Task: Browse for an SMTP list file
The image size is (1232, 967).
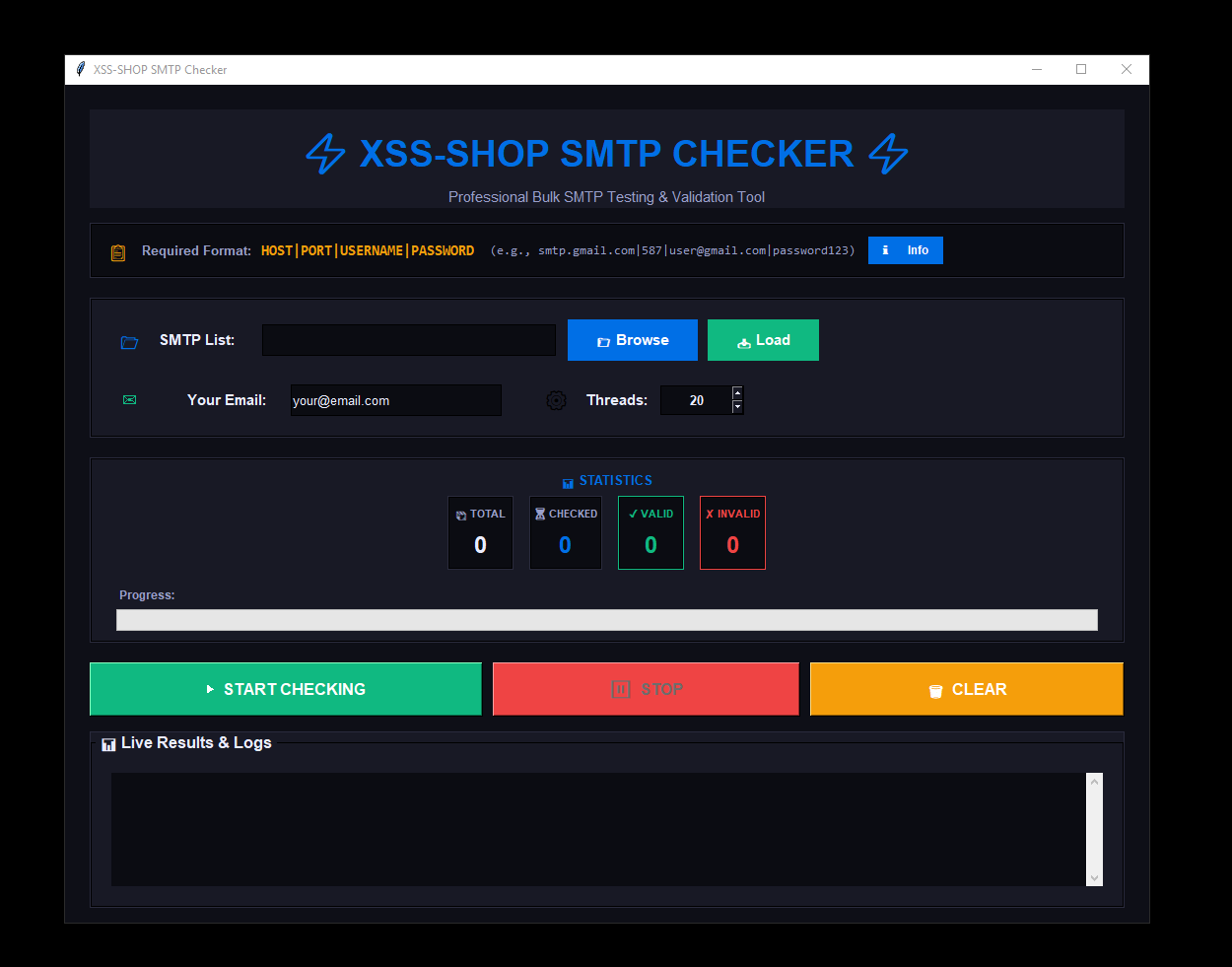Action: coord(632,339)
